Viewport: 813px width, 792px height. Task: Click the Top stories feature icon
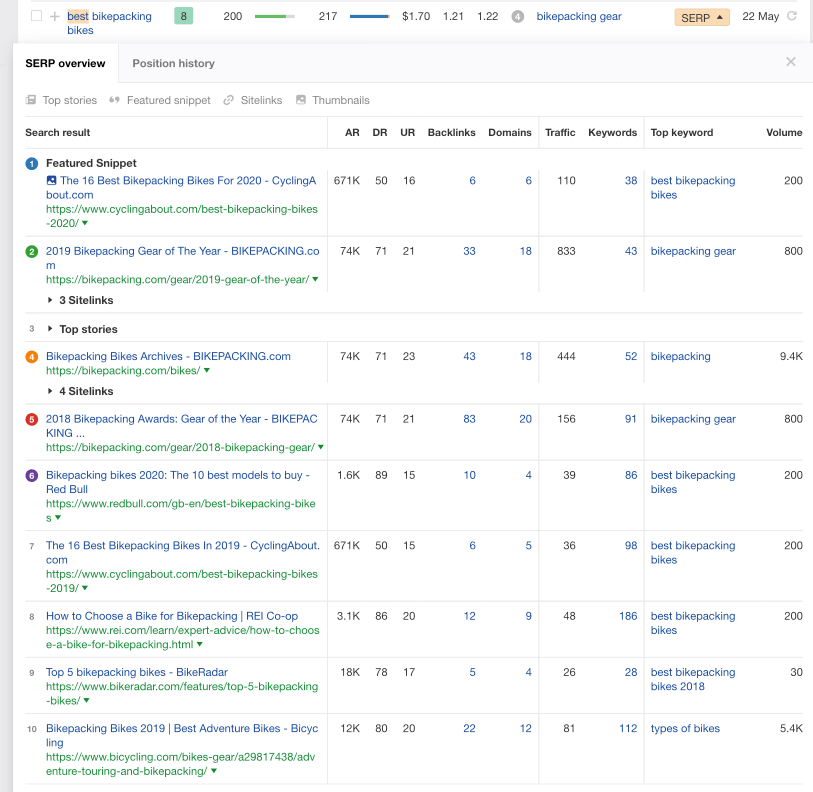coord(31,100)
